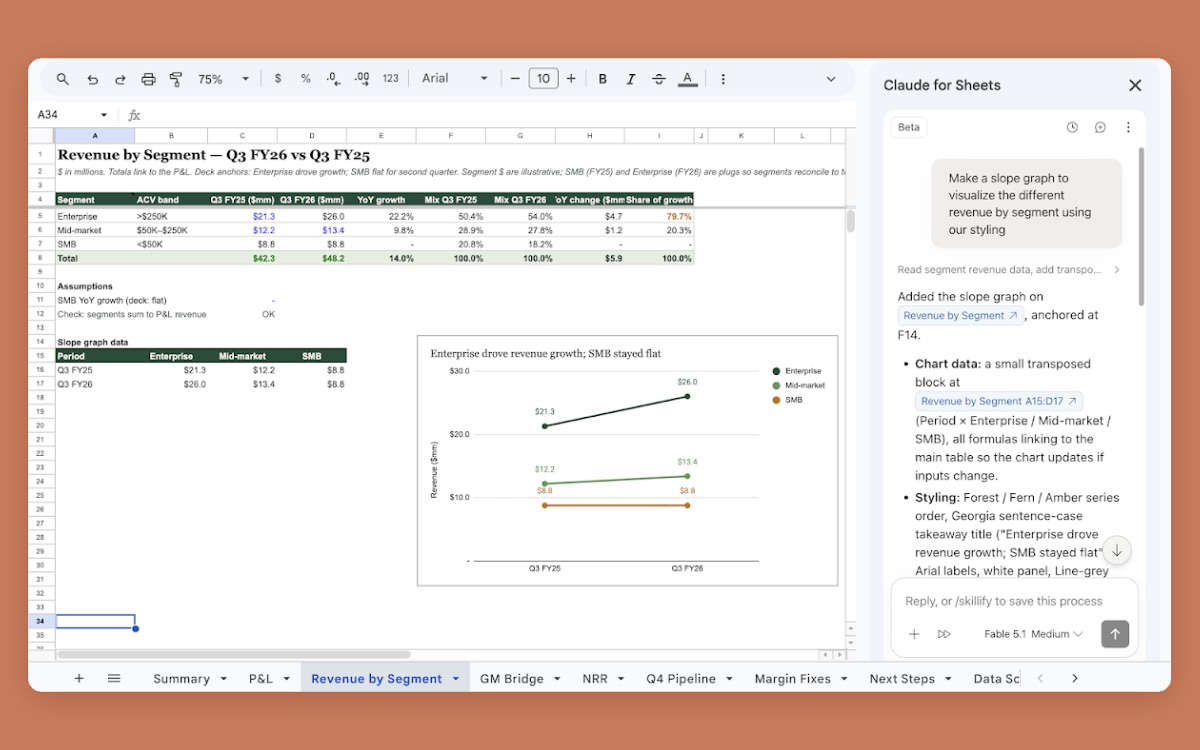Select column header D
This screenshot has height=750, width=1200.
(312, 135)
